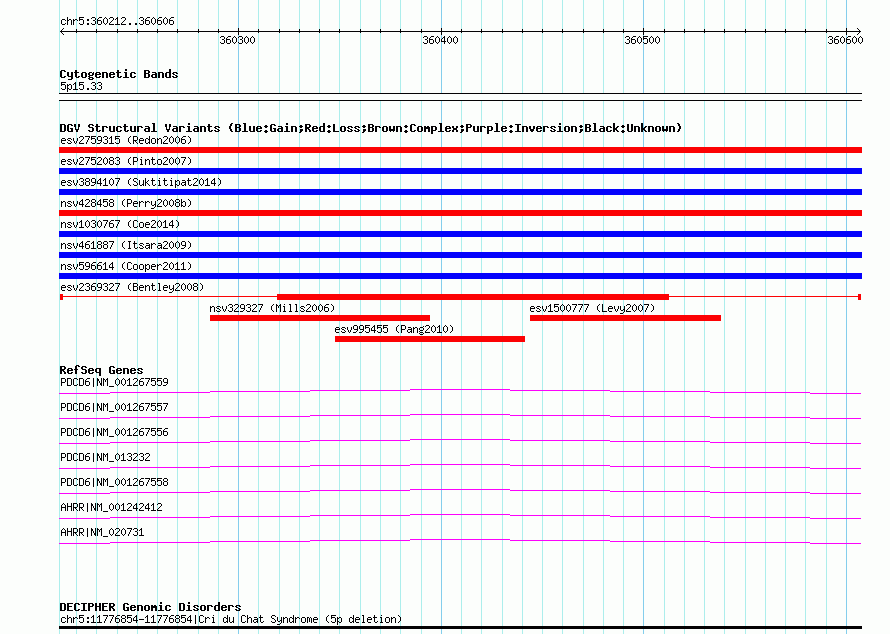
Task: Click the esv3894107 (Suktitipat2014) variant bar
Action: [x=460, y=192]
